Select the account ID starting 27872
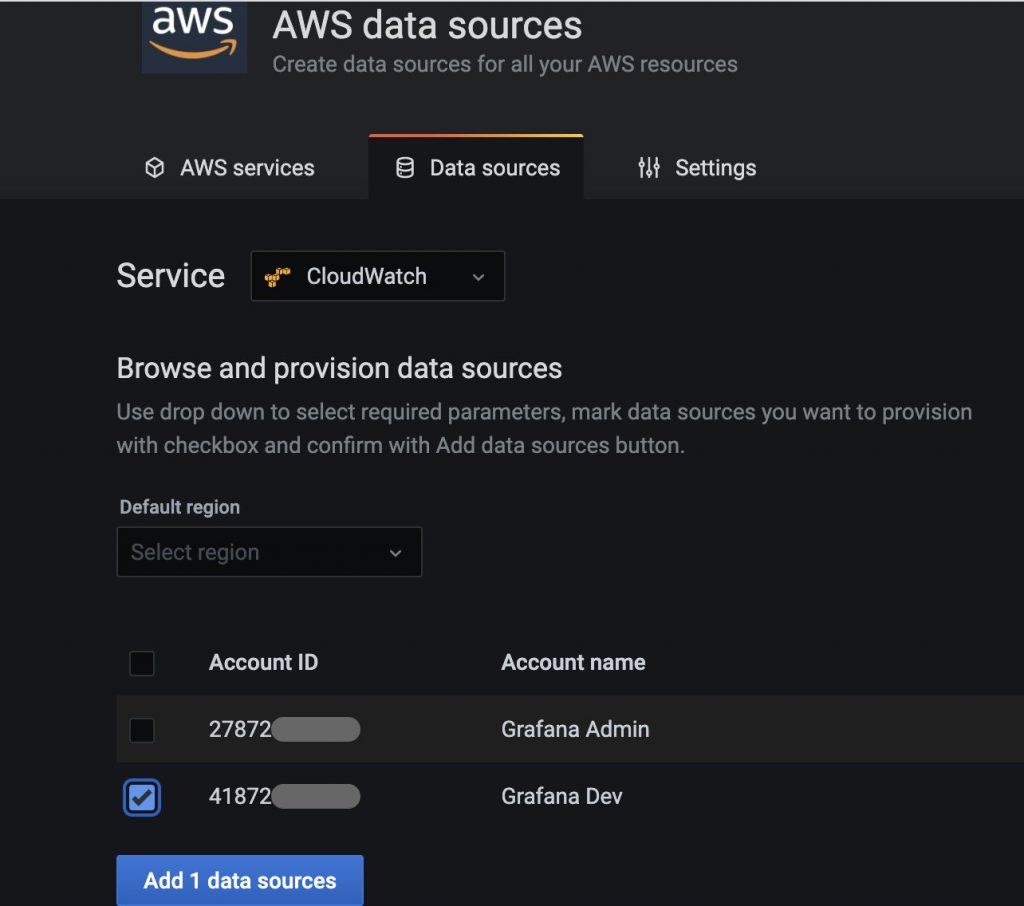 coord(284,729)
